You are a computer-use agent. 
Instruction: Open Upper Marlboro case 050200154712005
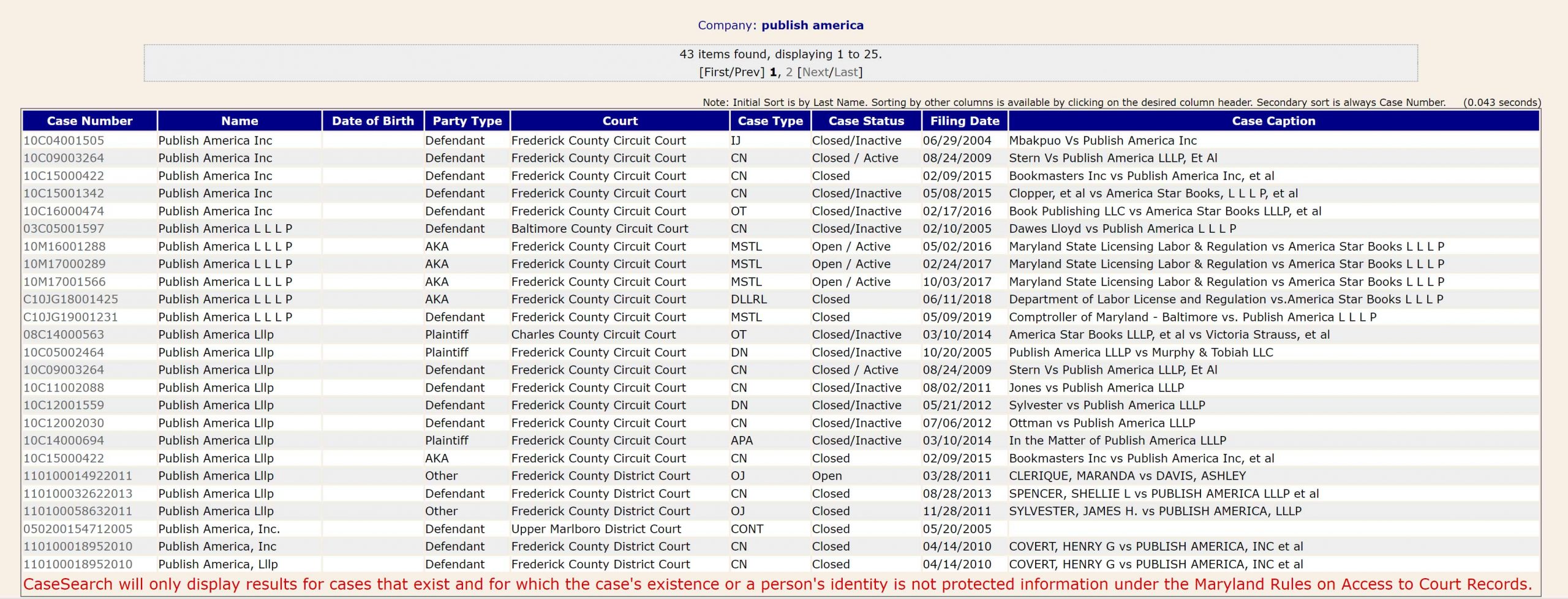pos(78,529)
